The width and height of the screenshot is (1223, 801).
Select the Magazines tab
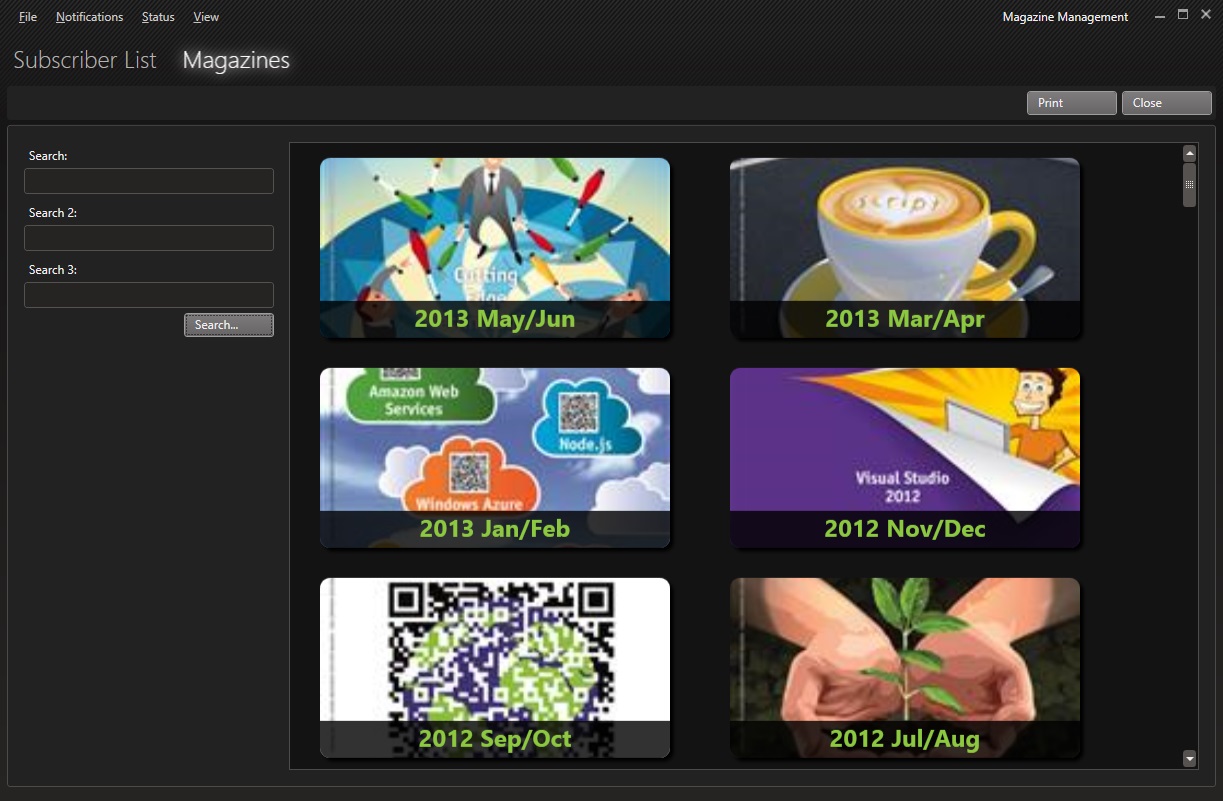click(x=236, y=60)
